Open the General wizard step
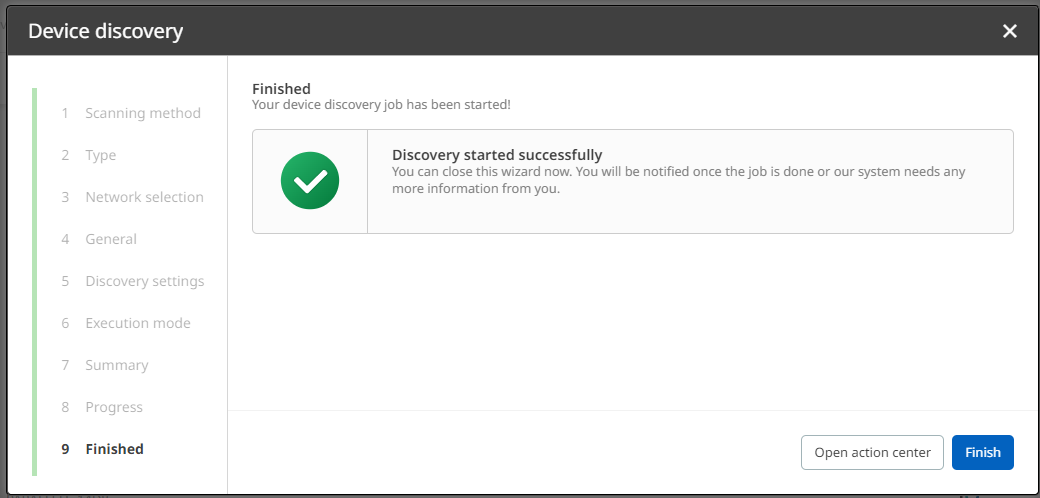The height and width of the screenshot is (498, 1040). tap(111, 239)
